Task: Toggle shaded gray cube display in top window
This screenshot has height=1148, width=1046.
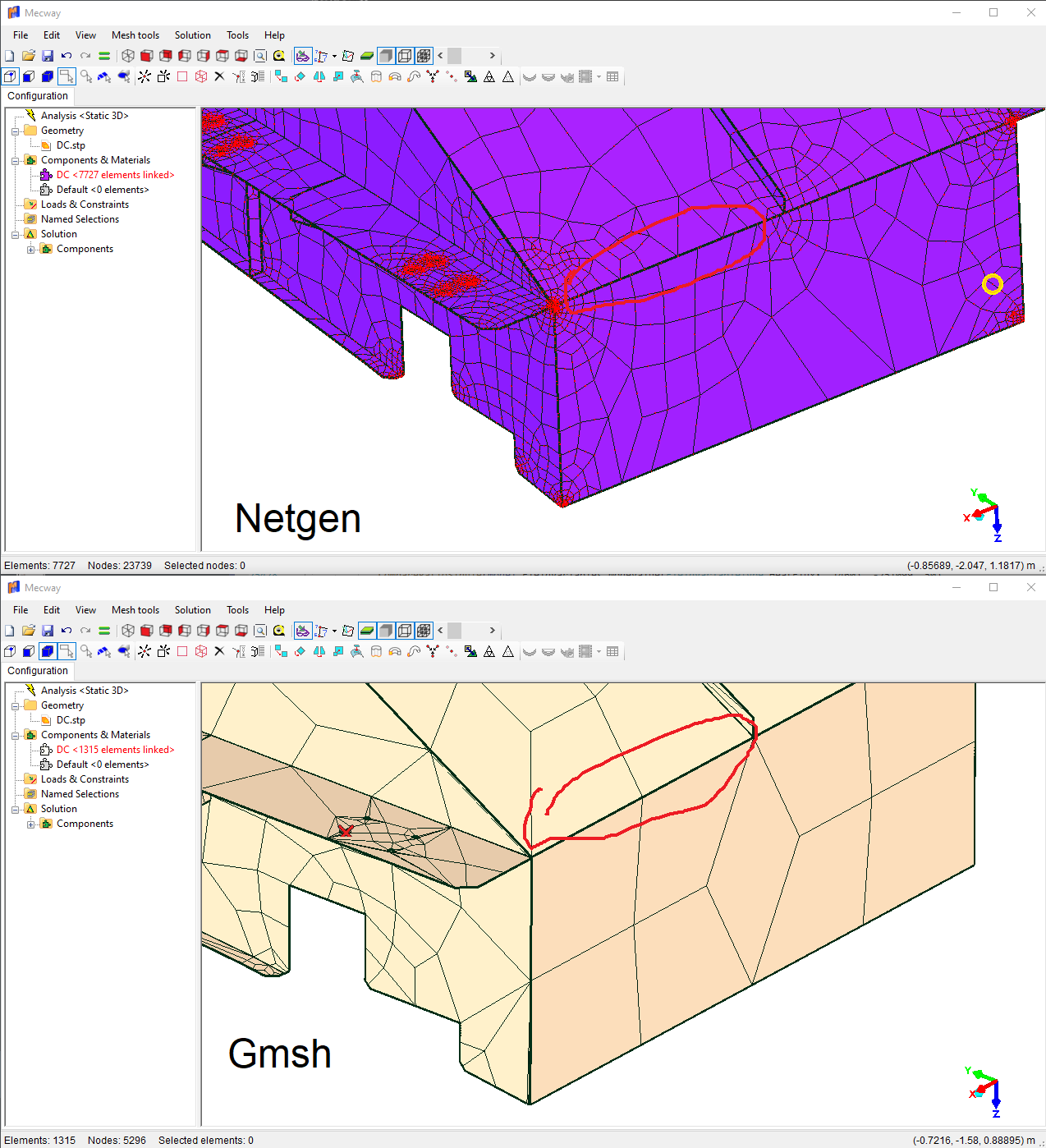Action: click(x=386, y=56)
